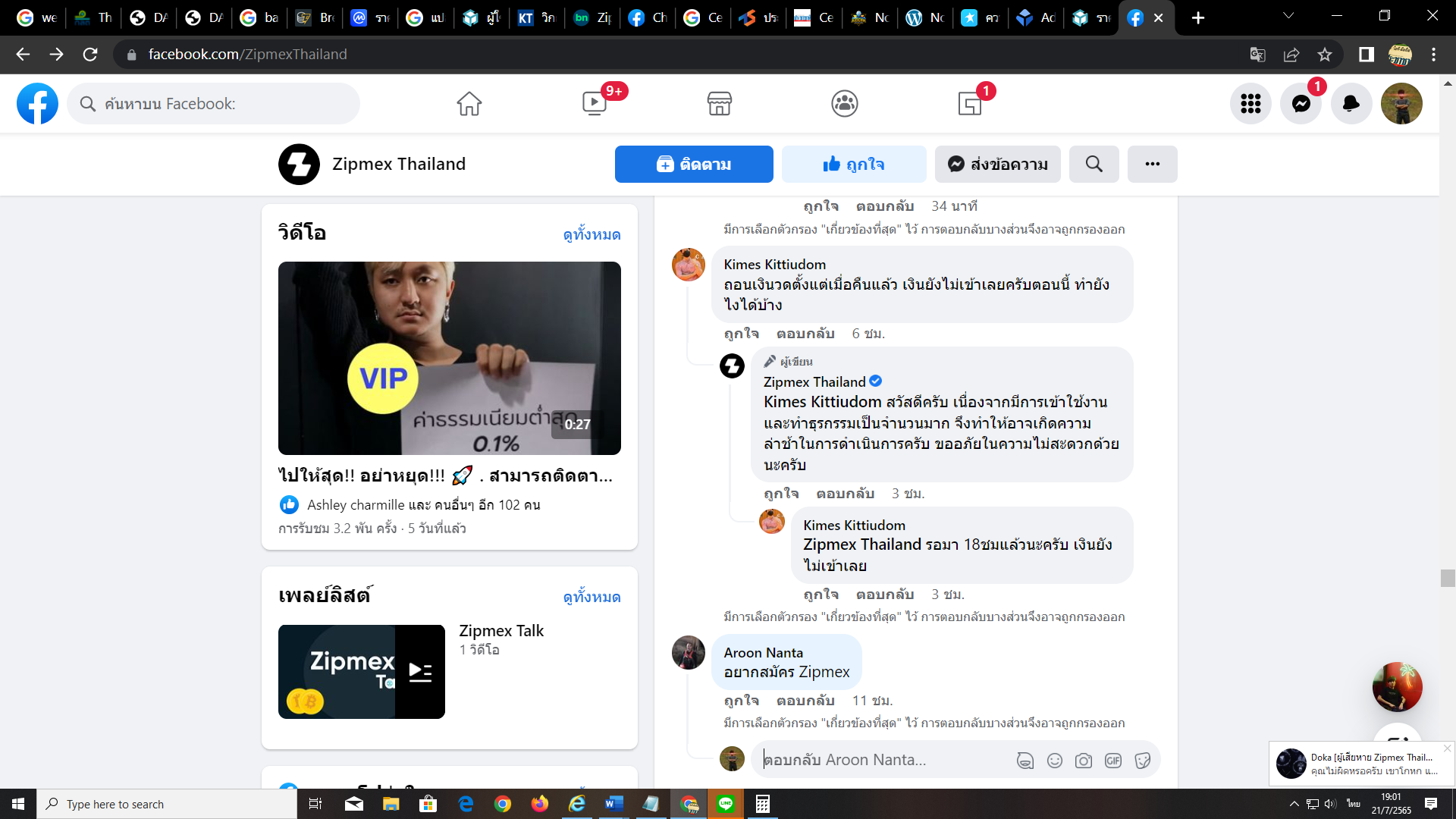1456x819 pixels.
Task: Send a message to Zipmex Thailand
Action: [x=997, y=165]
